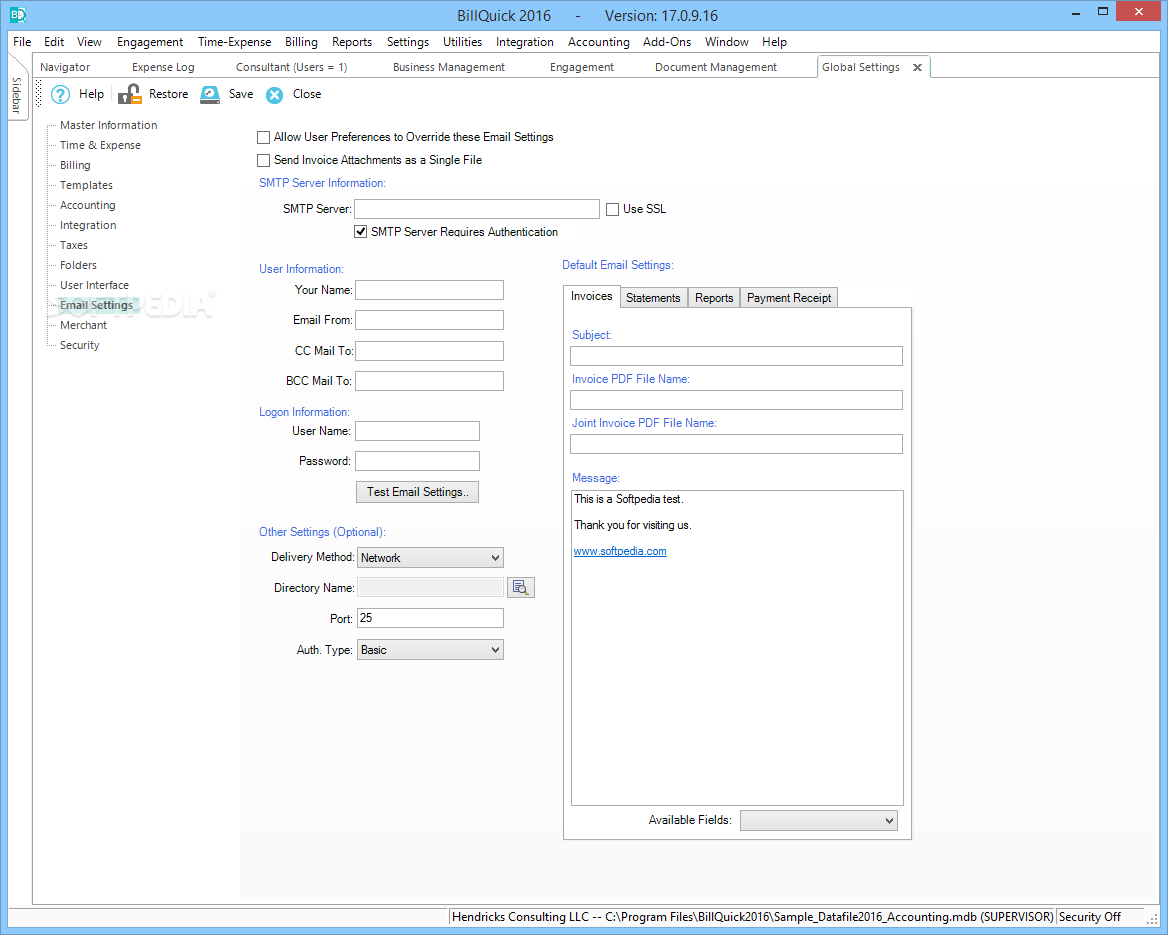Open the Add-Ons menu

[667, 42]
